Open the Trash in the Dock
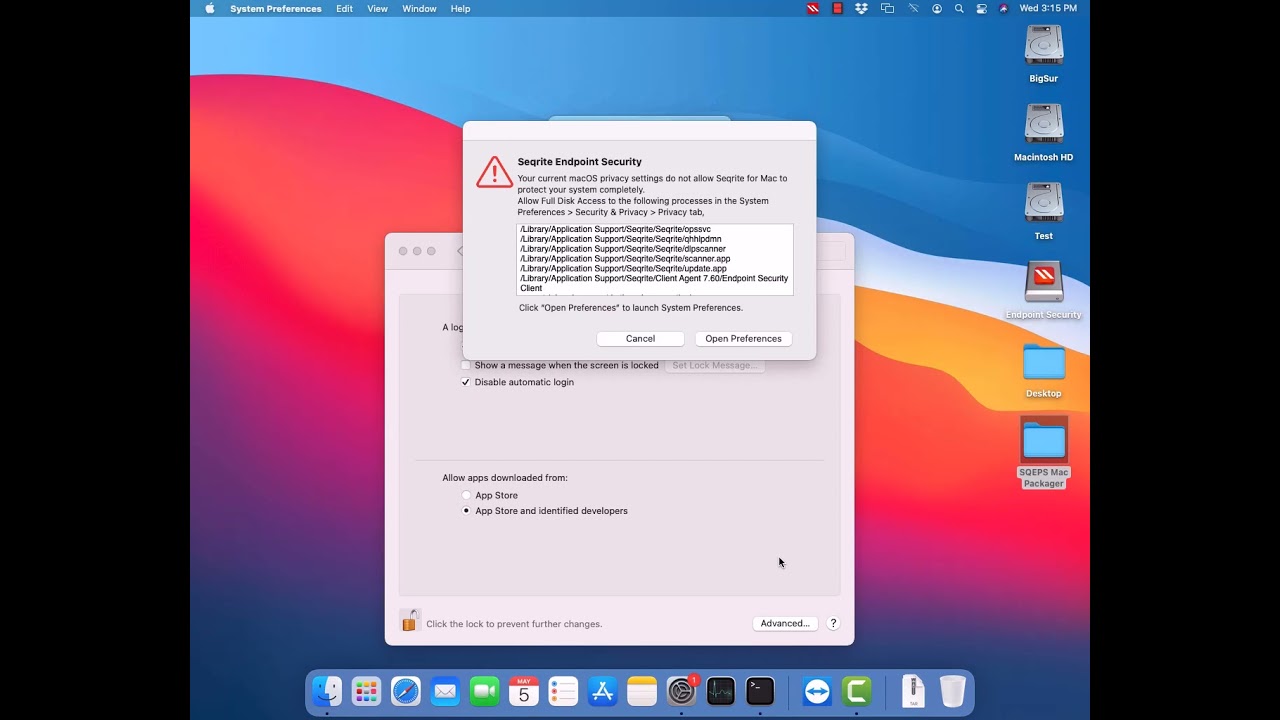The width and height of the screenshot is (1280, 720). click(953, 691)
